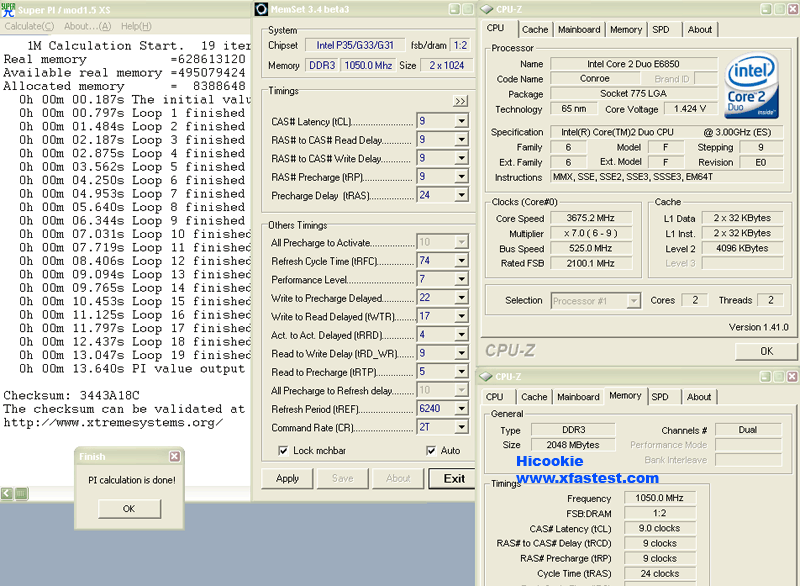Click OK button in top CPU-Z window
The width and height of the screenshot is (800, 586).
[766, 351]
